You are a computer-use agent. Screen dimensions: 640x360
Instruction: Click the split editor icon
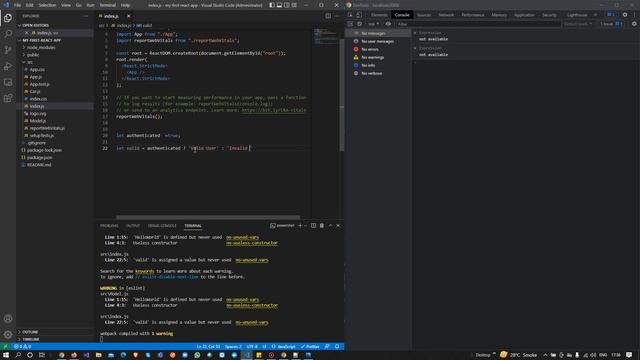[x=328, y=16]
